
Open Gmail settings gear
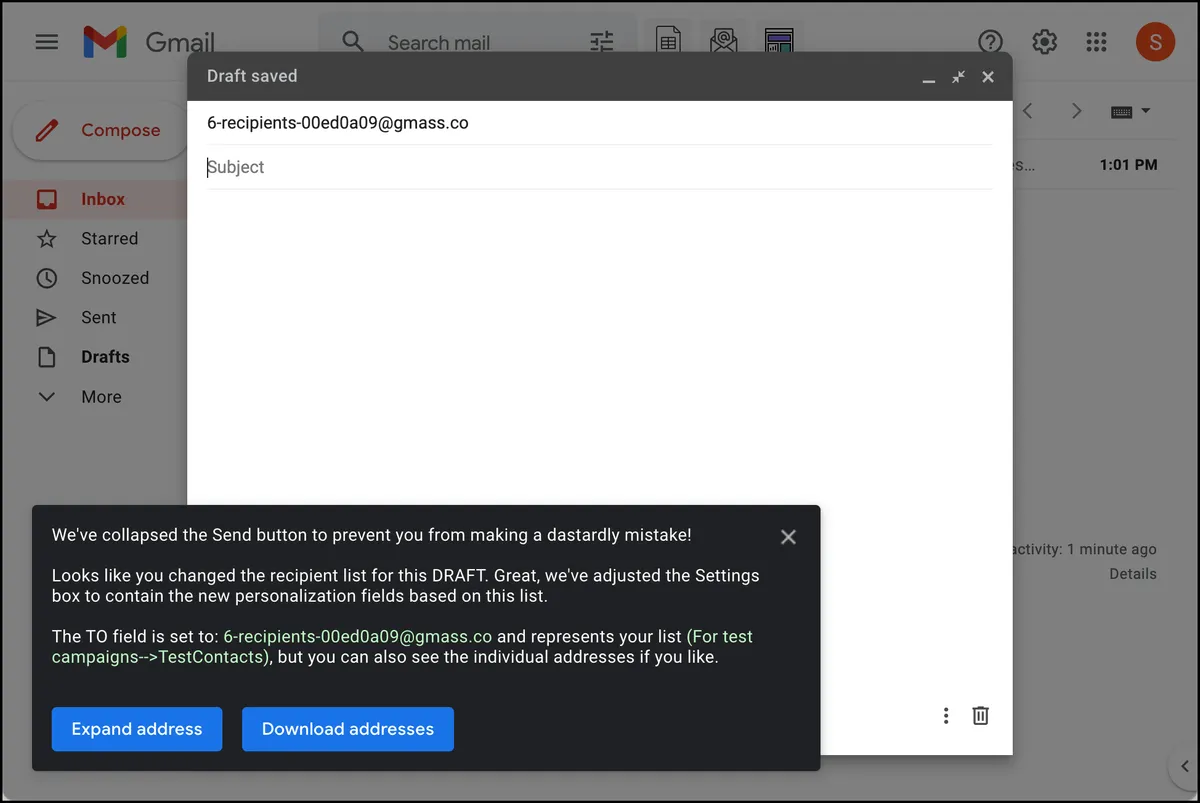point(1044,42)
